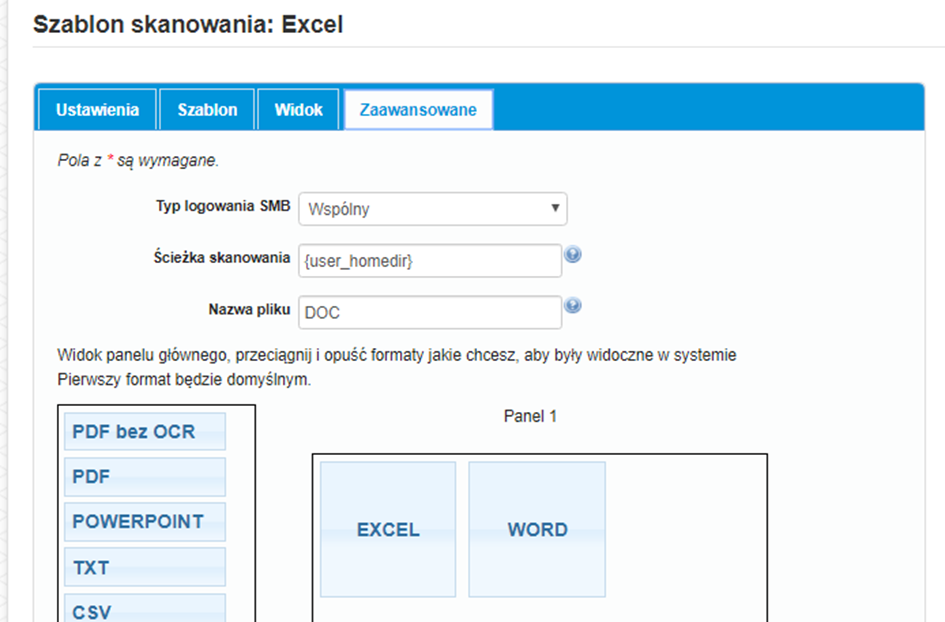The width and height of the screenshot is (945, 622).
Task: Select the Zaawansowane tab
Action: pos(418,110)
